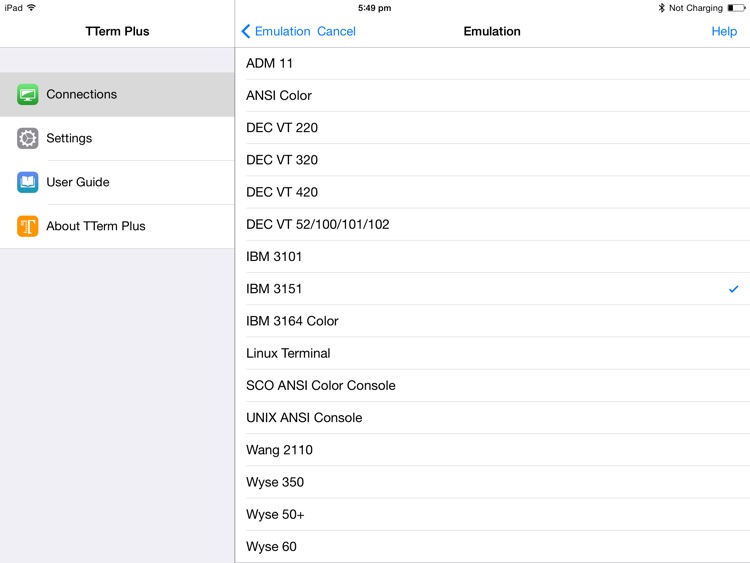Choose Wang 2110 emulation
This screenshot has width=750, height=563.
pyautogui.click(x=493, y=450)
